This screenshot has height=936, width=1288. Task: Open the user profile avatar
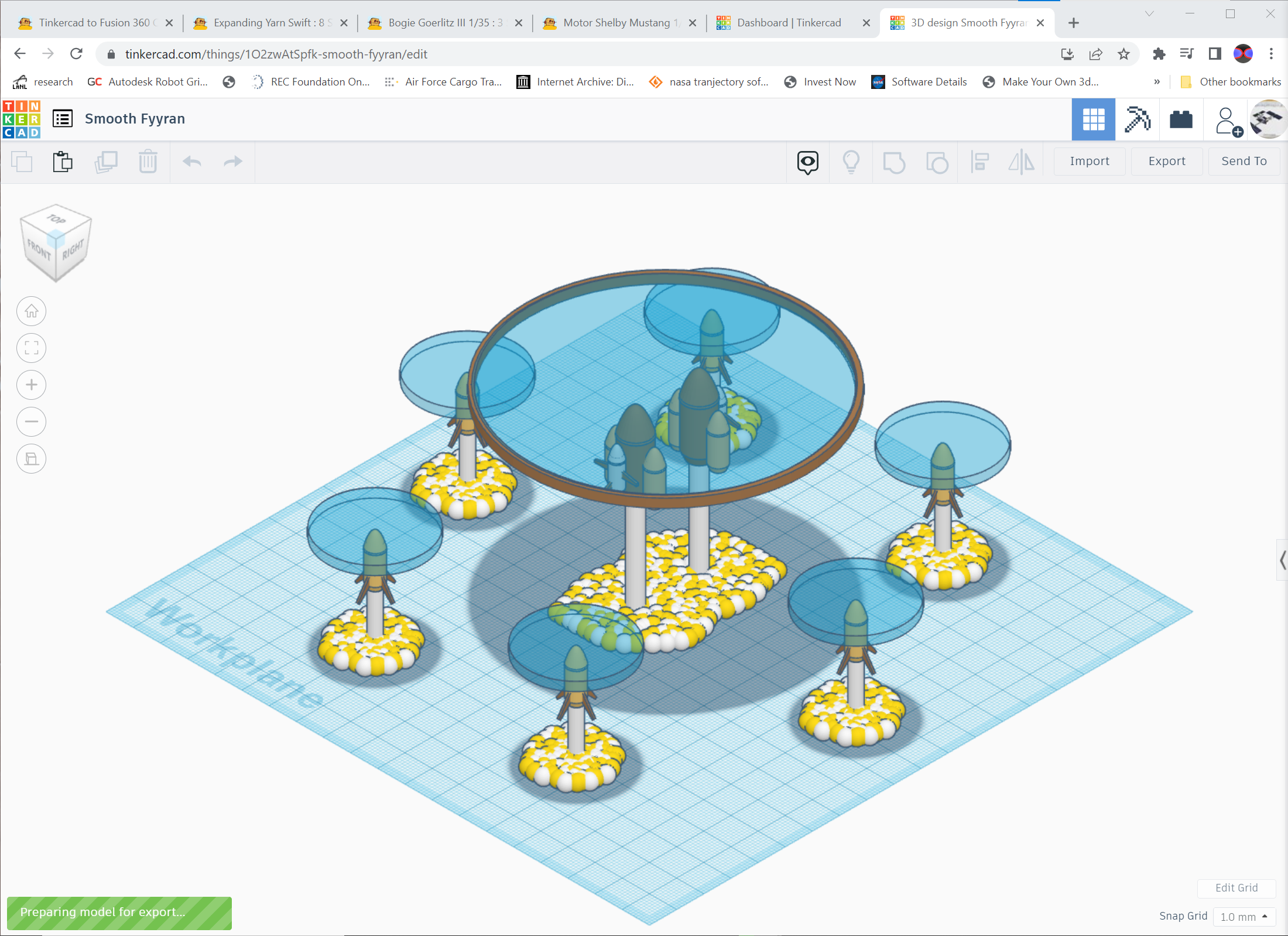pyautogui.click(x=1268, y=119)
